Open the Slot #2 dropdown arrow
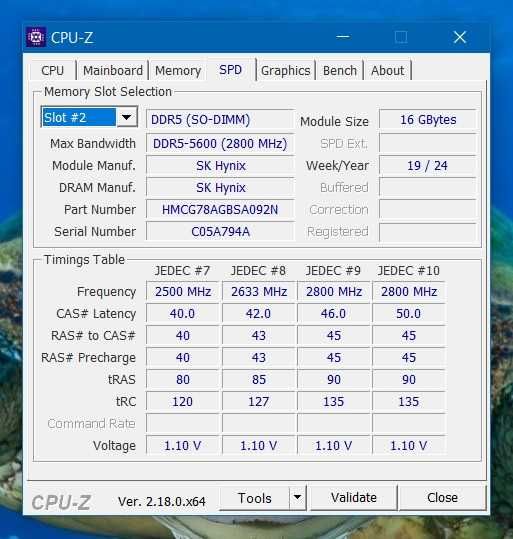 (x=127, y=118)
